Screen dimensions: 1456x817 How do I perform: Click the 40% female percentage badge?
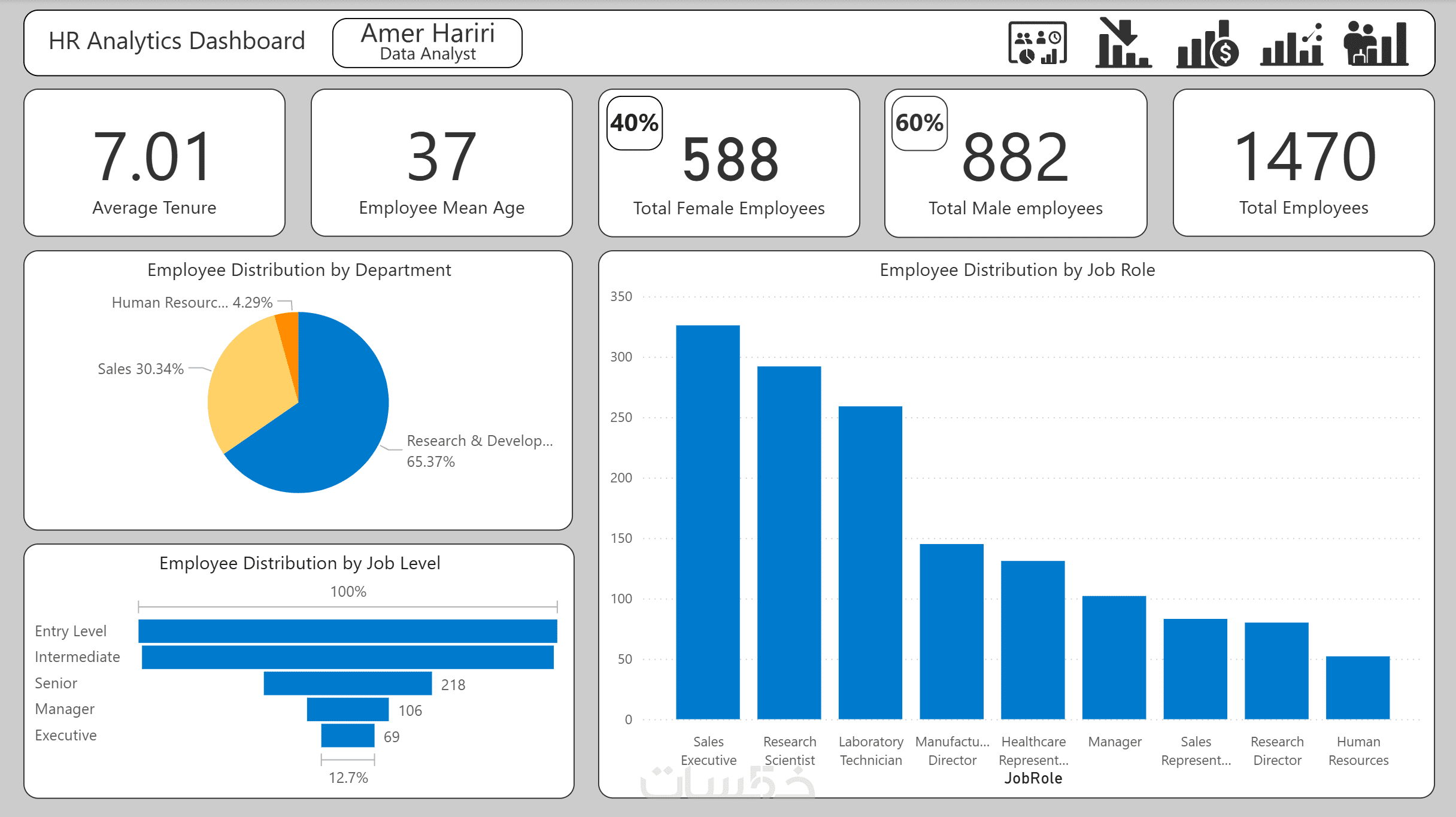[634, 123]
